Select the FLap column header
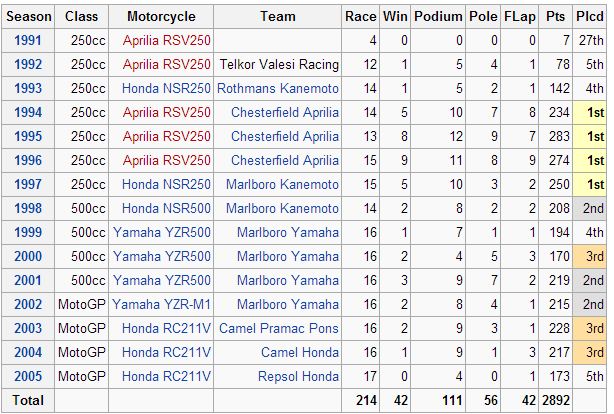Viewport: 614px width, 414px height. [522, 16]
